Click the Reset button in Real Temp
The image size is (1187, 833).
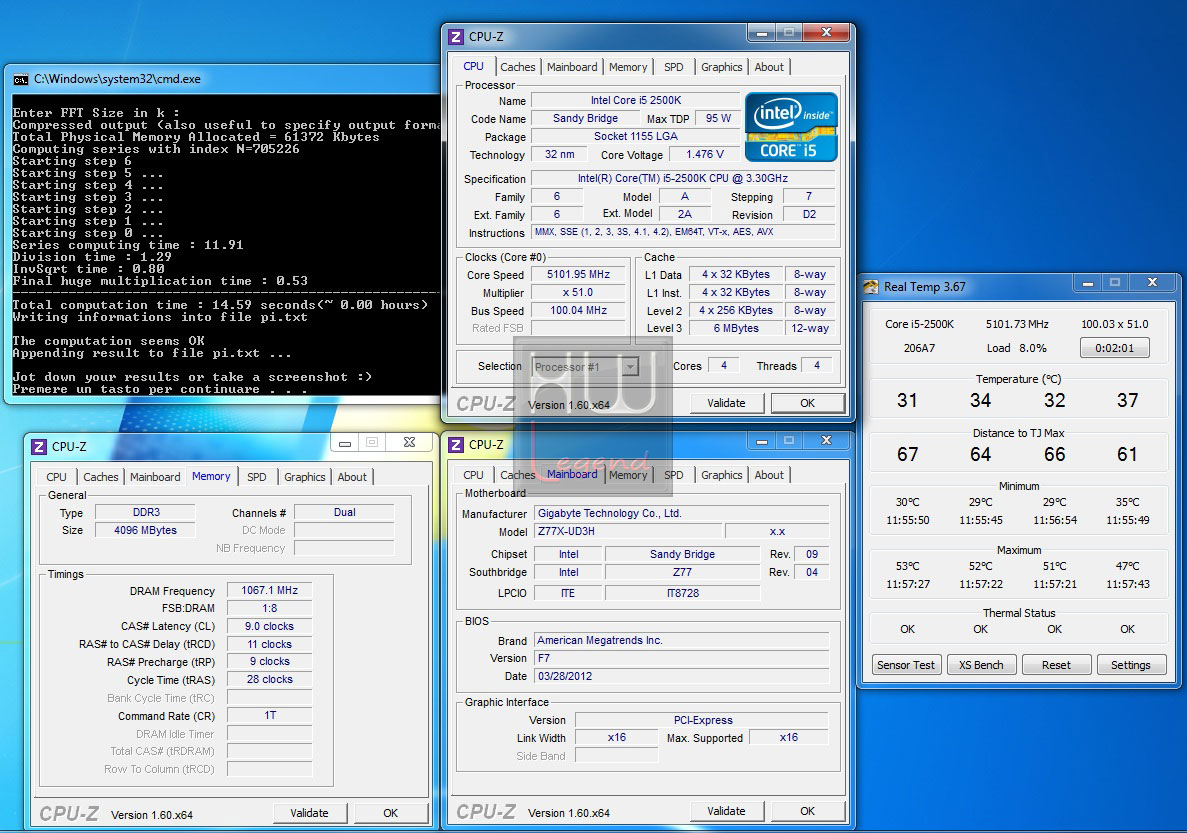click(x=1056, y=665)
